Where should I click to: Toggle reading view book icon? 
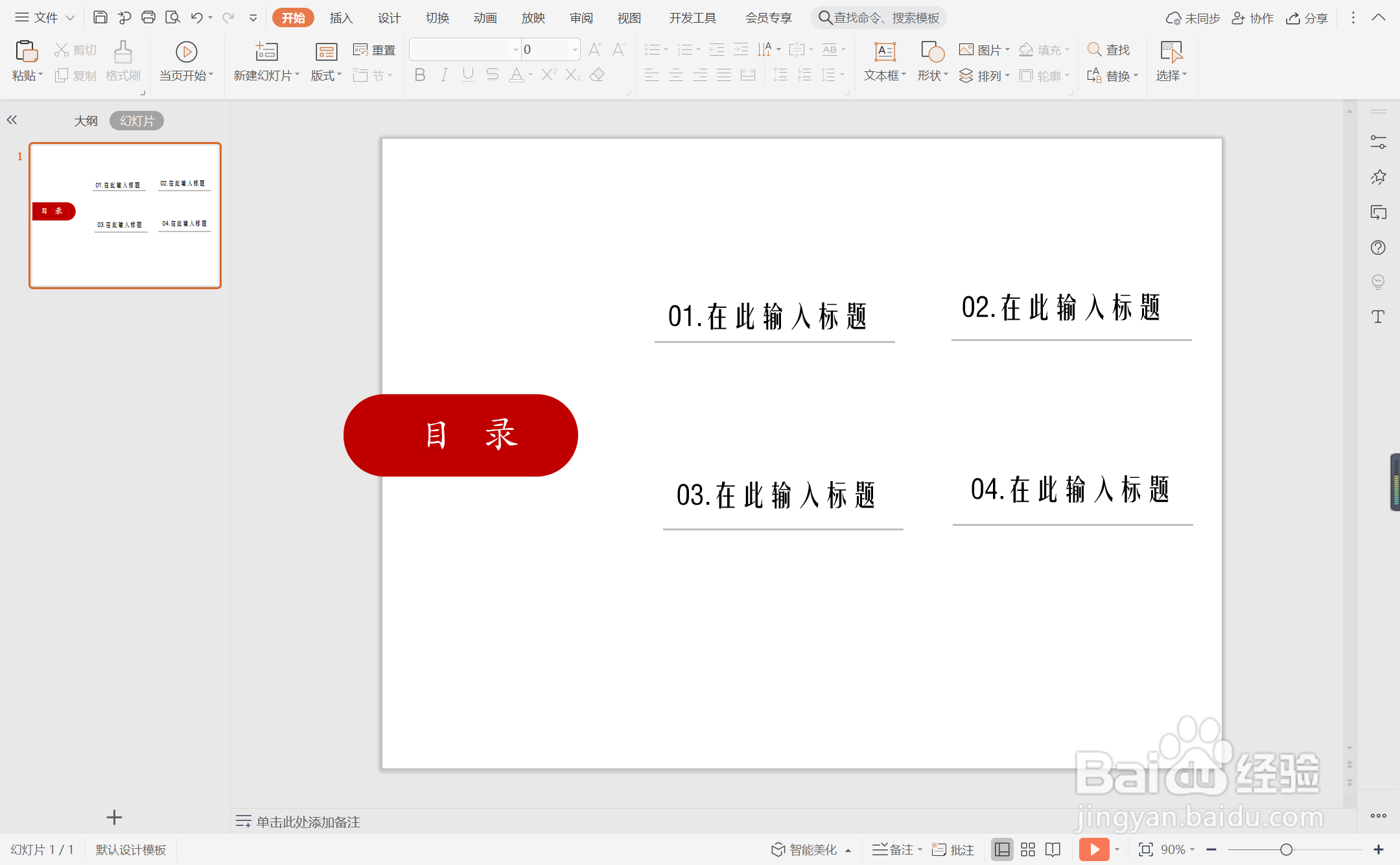click(1053, 849)
